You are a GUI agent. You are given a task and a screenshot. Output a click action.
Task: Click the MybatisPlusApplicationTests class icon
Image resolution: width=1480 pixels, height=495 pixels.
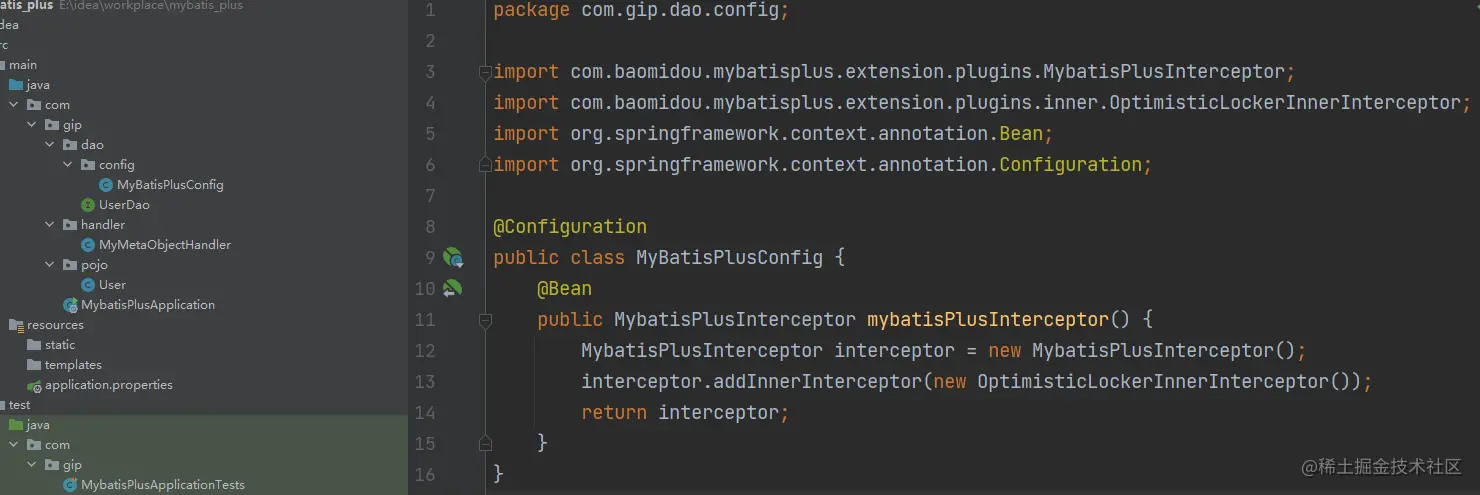70,485
